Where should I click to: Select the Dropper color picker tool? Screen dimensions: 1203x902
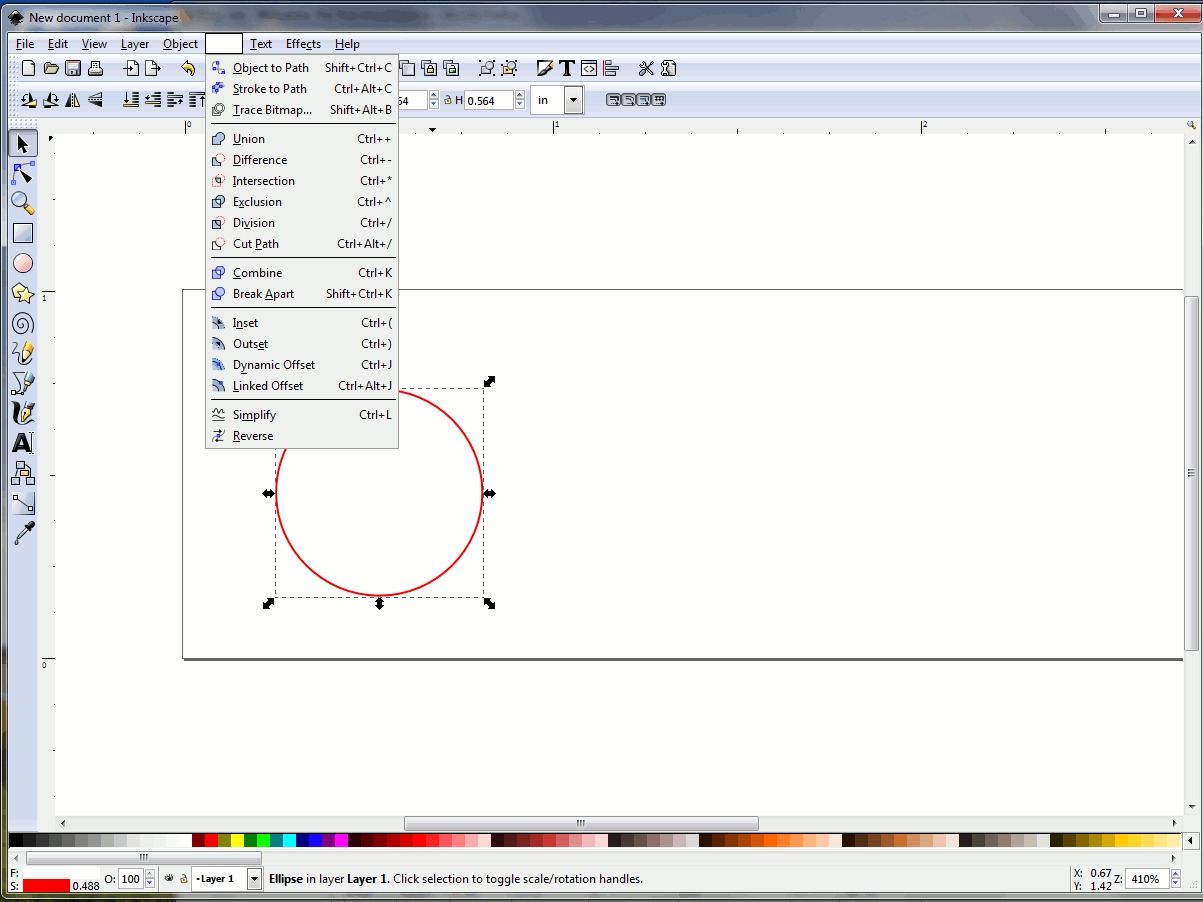click(23, 533)
